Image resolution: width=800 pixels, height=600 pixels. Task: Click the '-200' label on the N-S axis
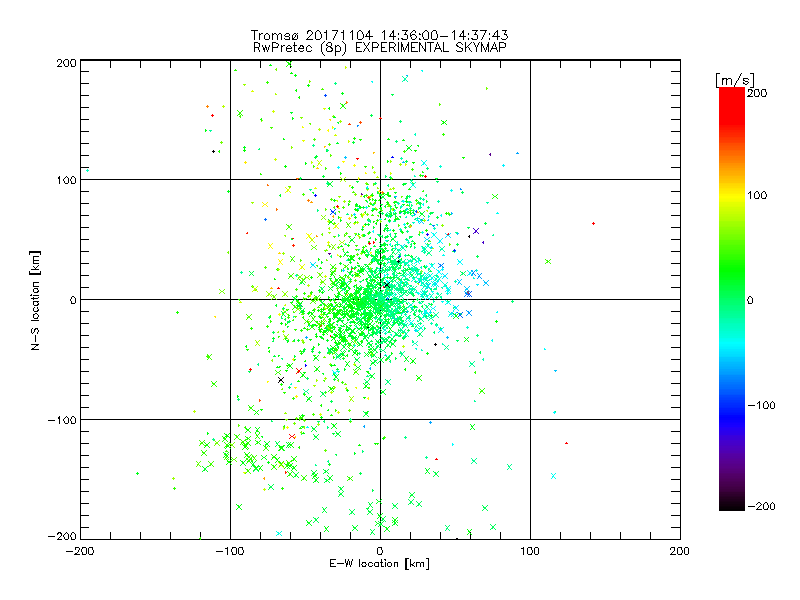[x=63, y=536]
